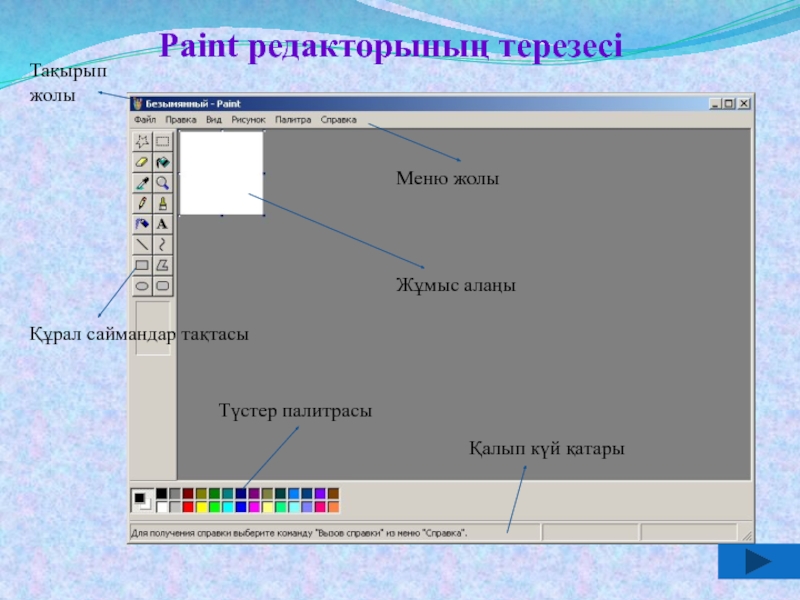Activate the Airbrush spray tool
The height and width of the screenshot is (600, 800).
(142, 225)
